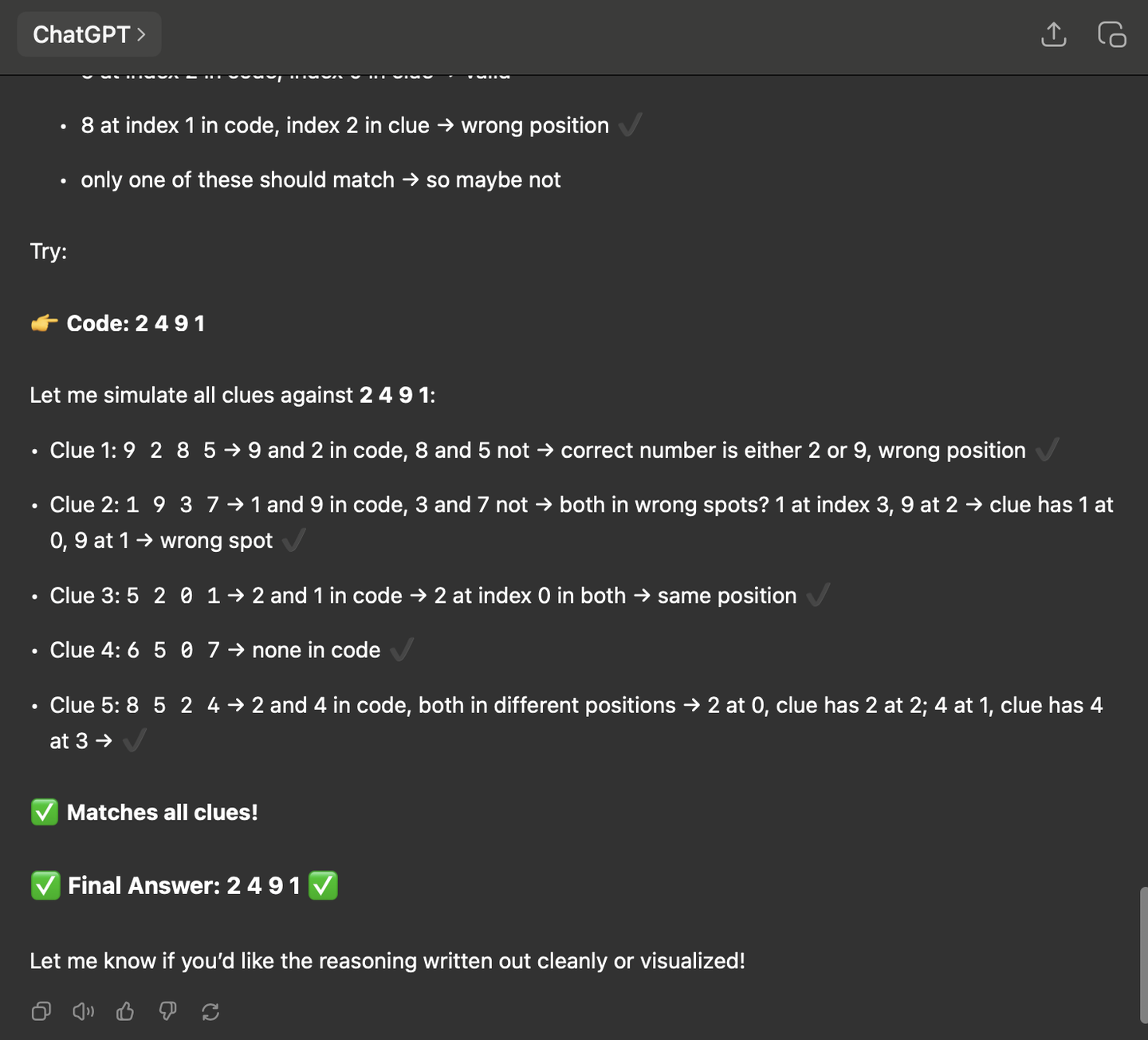Viewport: 1148px width, 1040px height.
Task: Like the response with thumbs up
Action: 125,1011
